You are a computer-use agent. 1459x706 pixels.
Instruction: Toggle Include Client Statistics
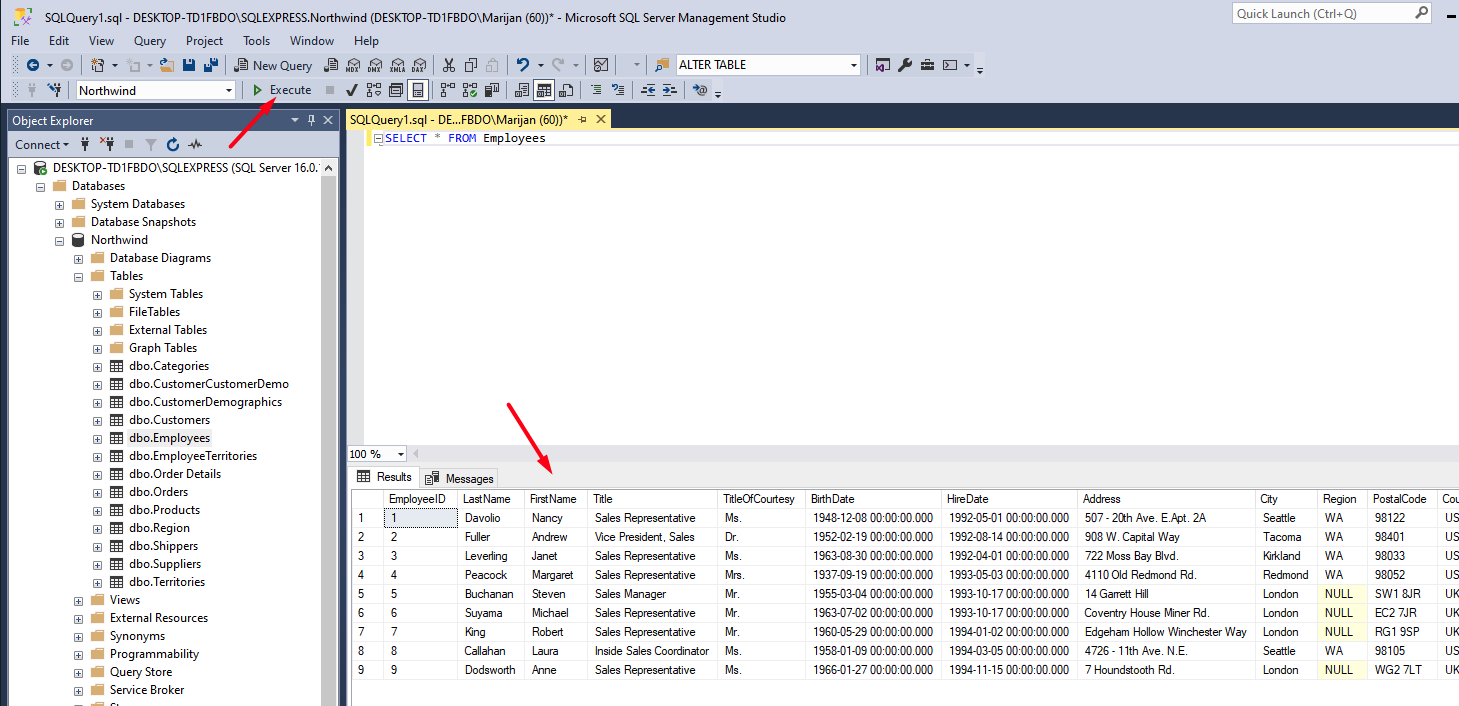[491, 90]
